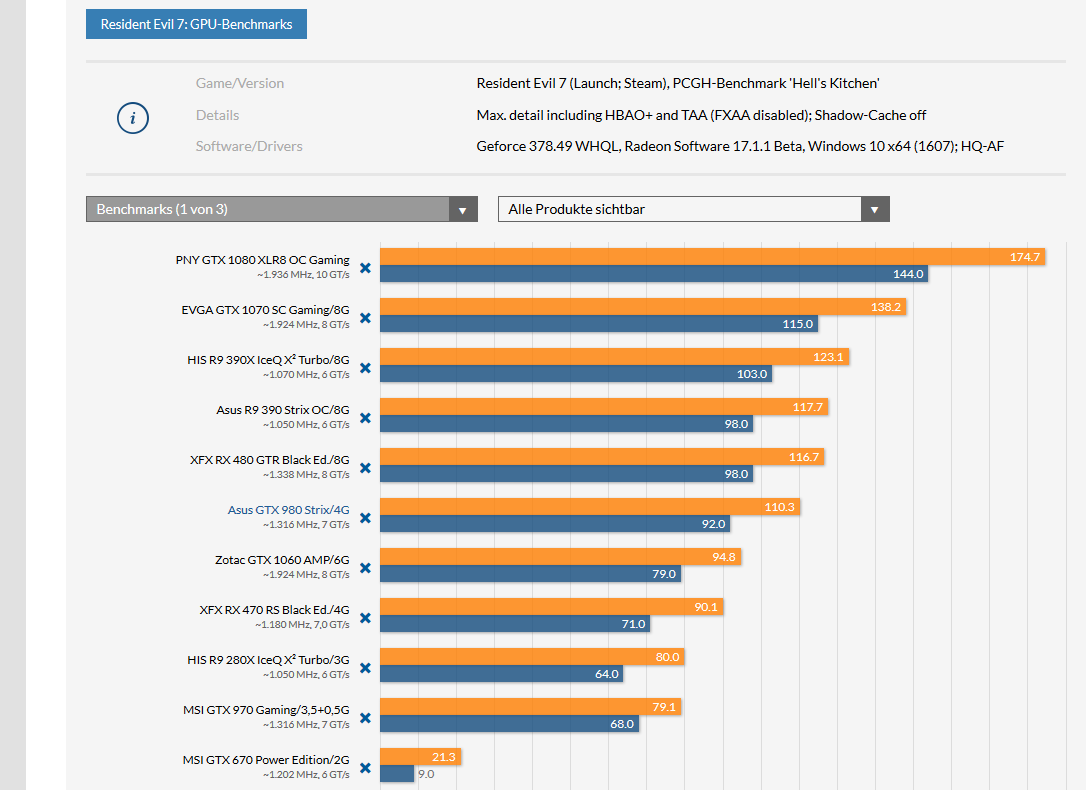The height and width of the screenshot is (790, 1087).
Task: Click the blue 103.0 bar for HIS R9 390X
Action: pyautogui.click(x=575, y=374)
